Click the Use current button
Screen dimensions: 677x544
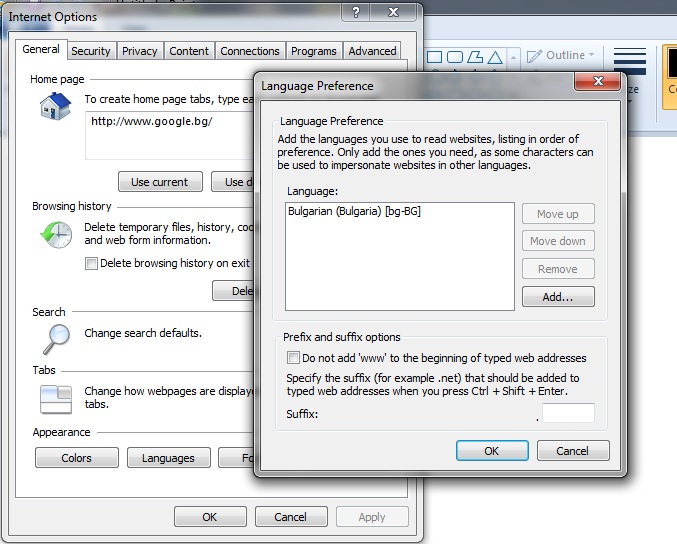pyautogui.click(x=160, y=182)
